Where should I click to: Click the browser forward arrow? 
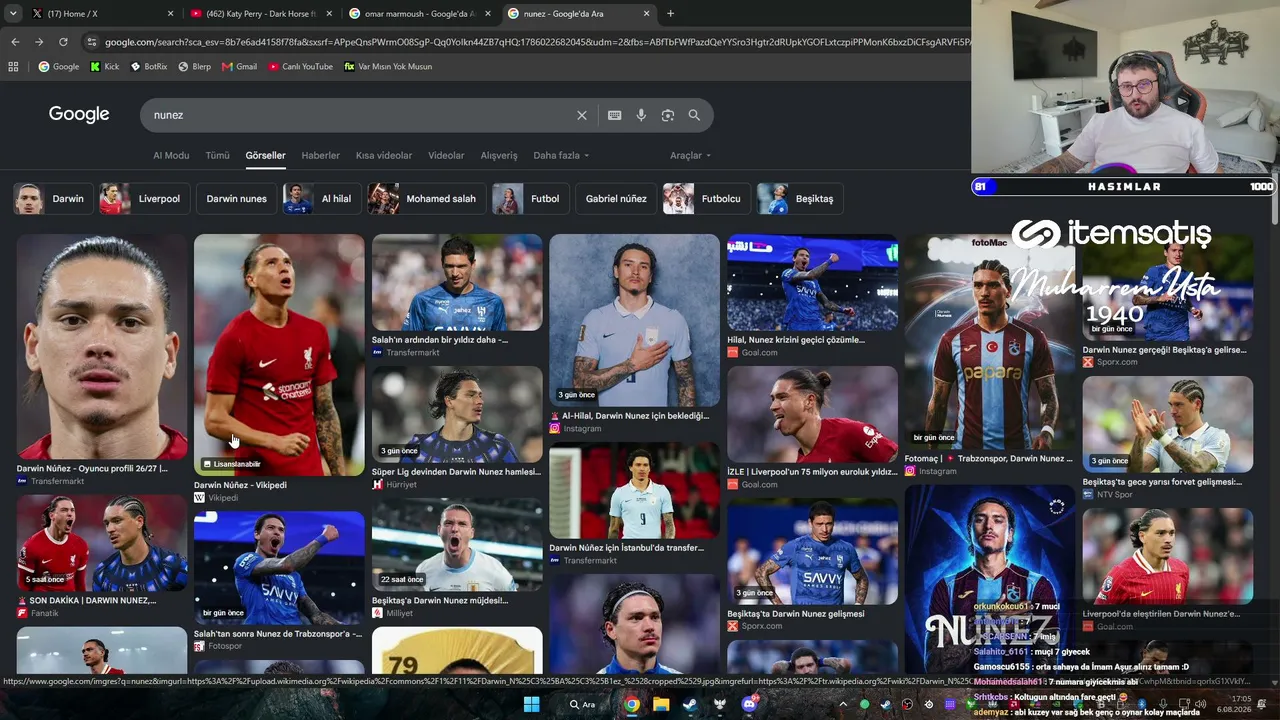[39, 42]
